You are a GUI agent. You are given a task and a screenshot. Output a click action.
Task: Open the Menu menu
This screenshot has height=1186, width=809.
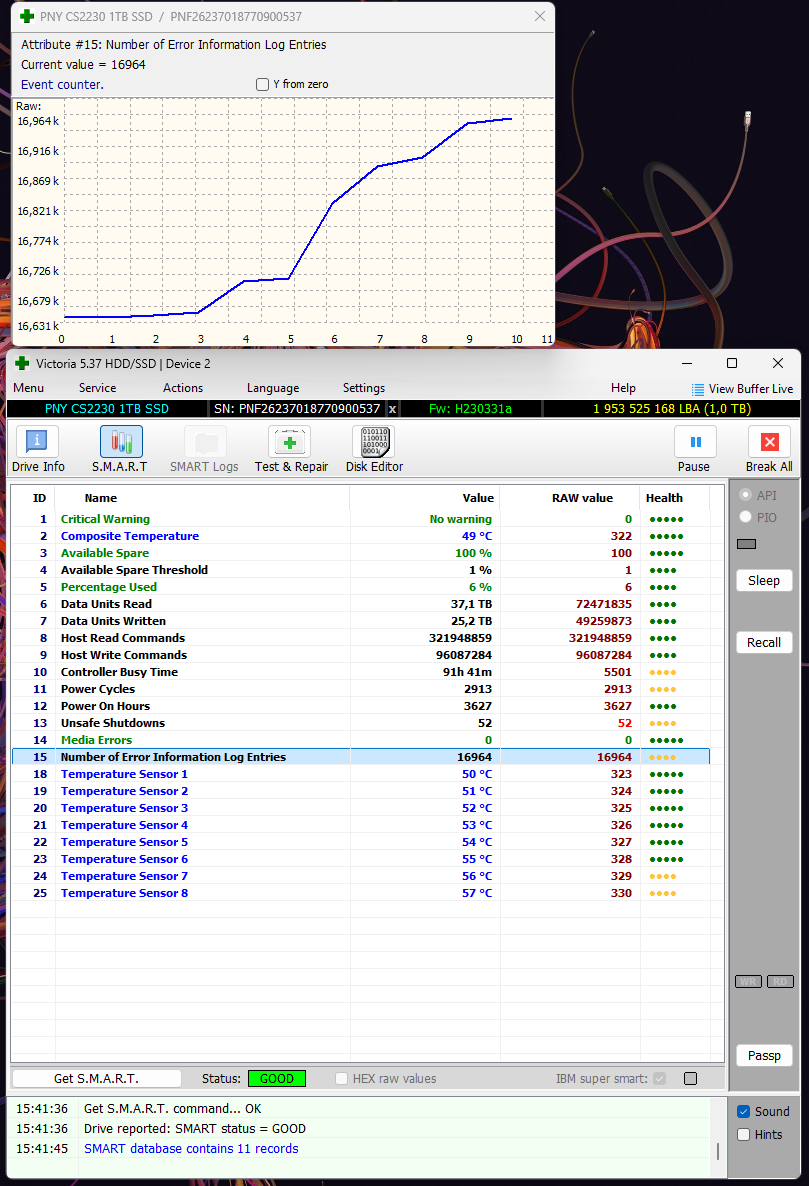pyautogui.click(x=29, y=388)
